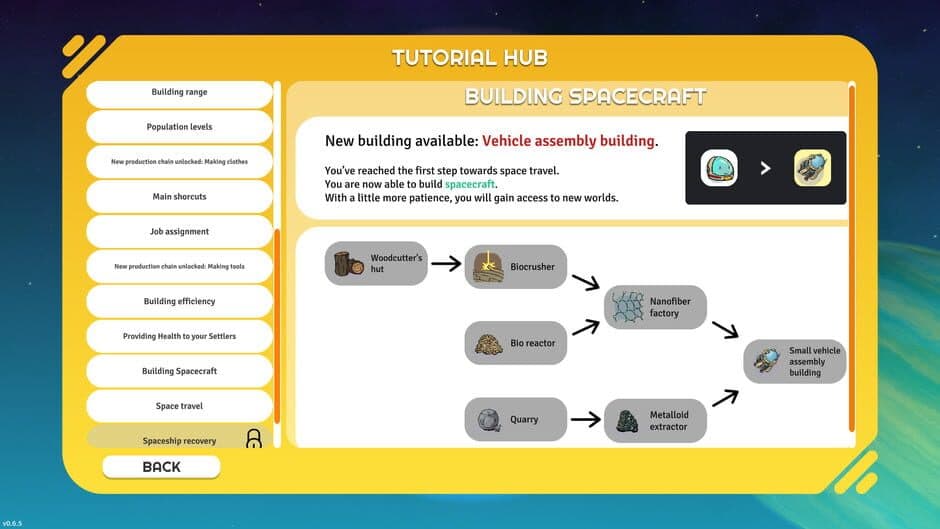Select Building efficiency tutorial entry
Viewport: 940px width, 529px height.
pyautogui.click(x=179, y=301)
